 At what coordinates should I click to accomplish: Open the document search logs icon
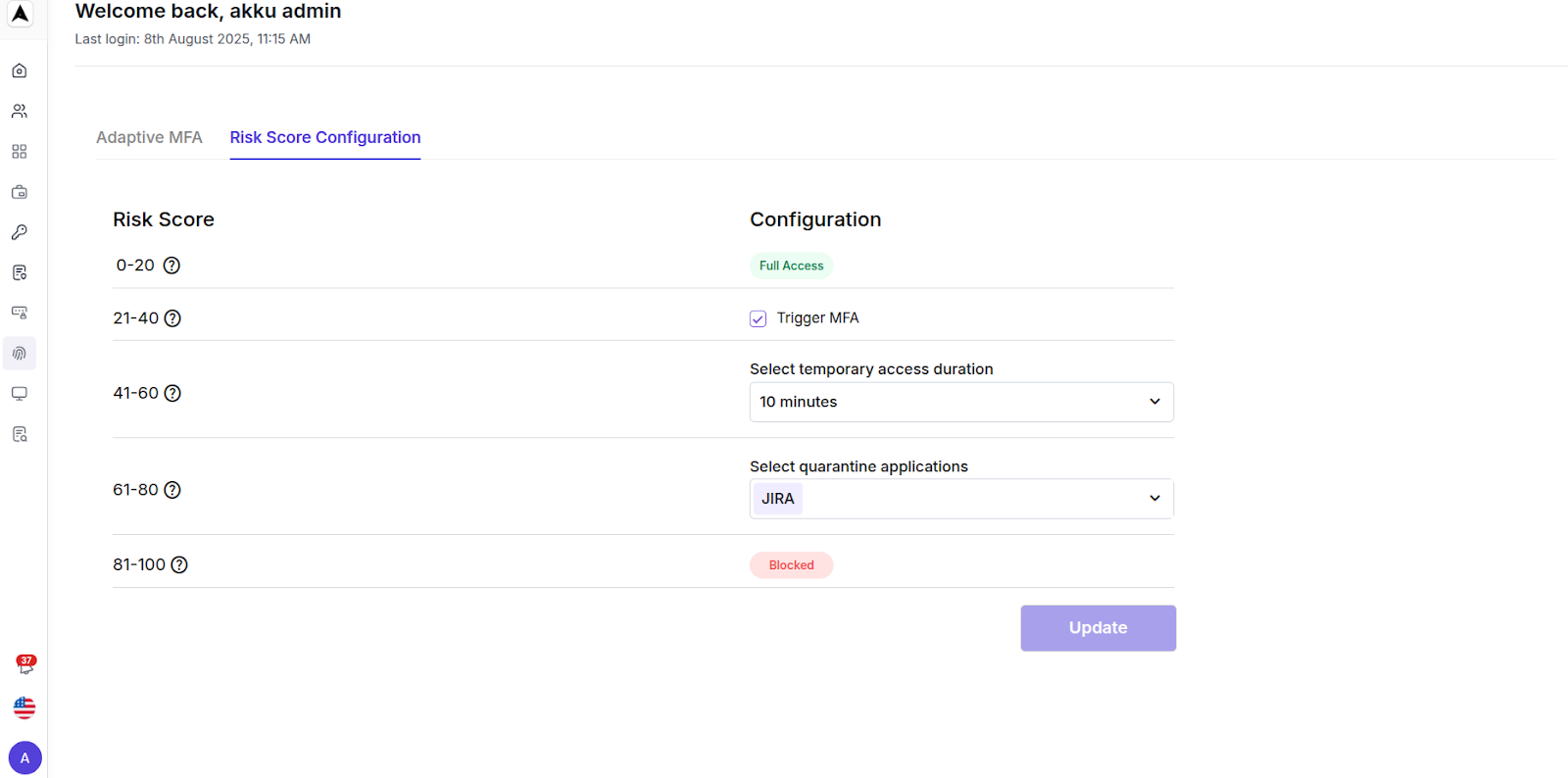(x=20, y=434)
